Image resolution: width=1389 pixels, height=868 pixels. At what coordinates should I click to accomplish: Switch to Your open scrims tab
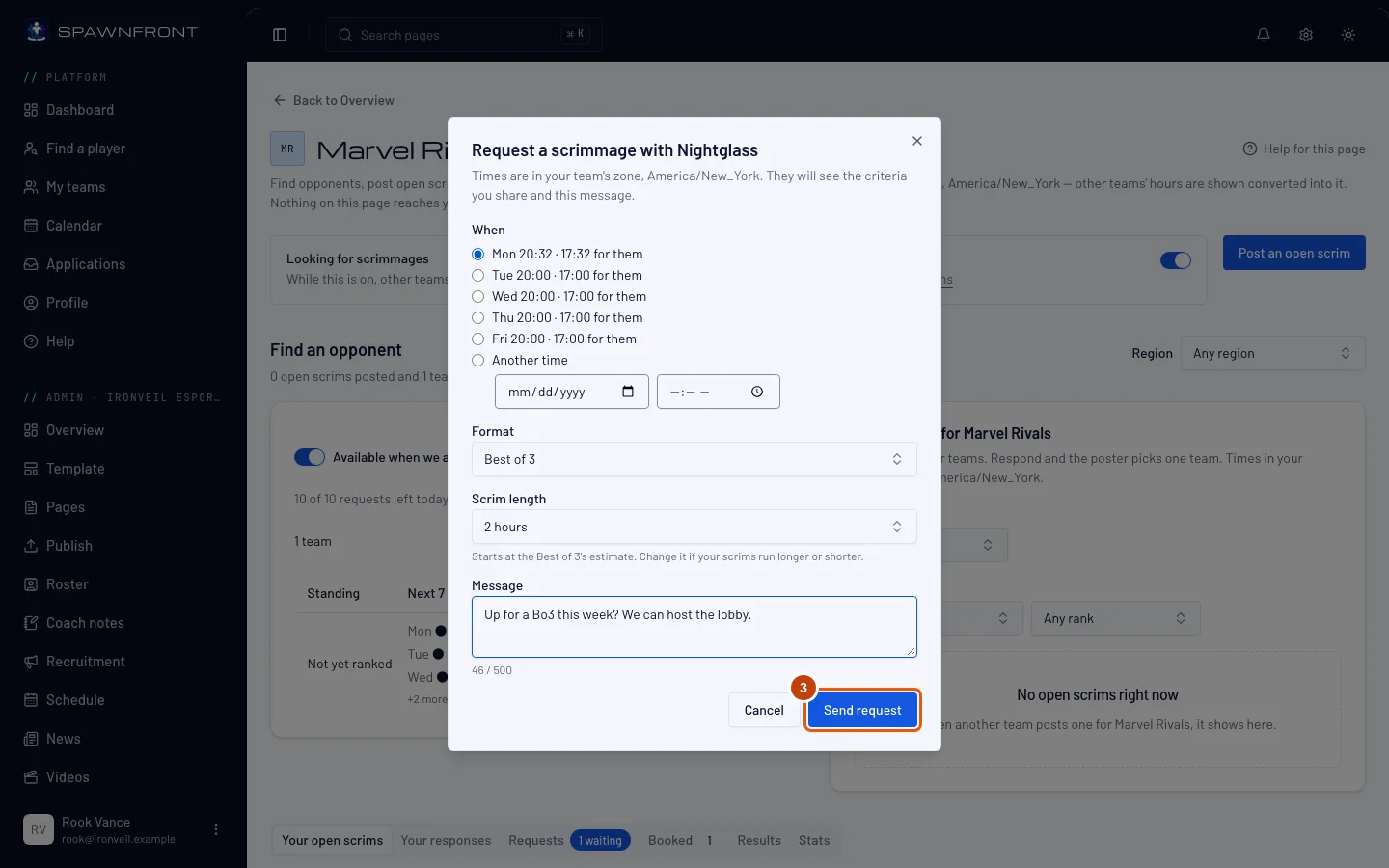[332, 840]
